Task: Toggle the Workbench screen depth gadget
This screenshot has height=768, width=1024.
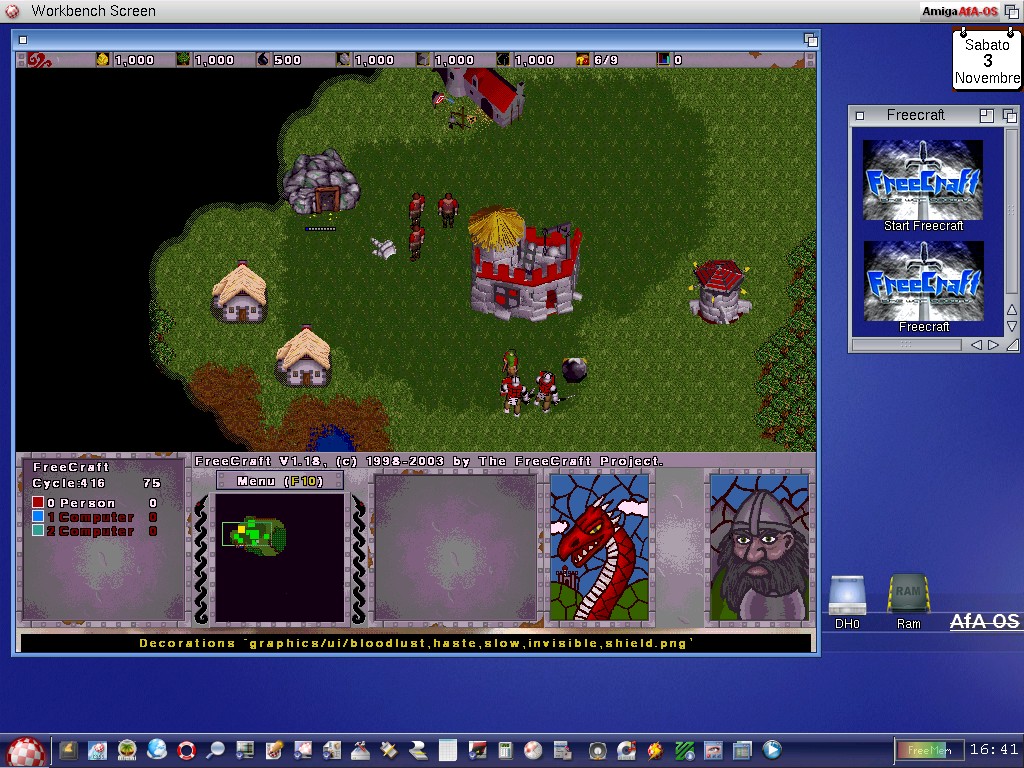Action: [x=1011, y=11]
